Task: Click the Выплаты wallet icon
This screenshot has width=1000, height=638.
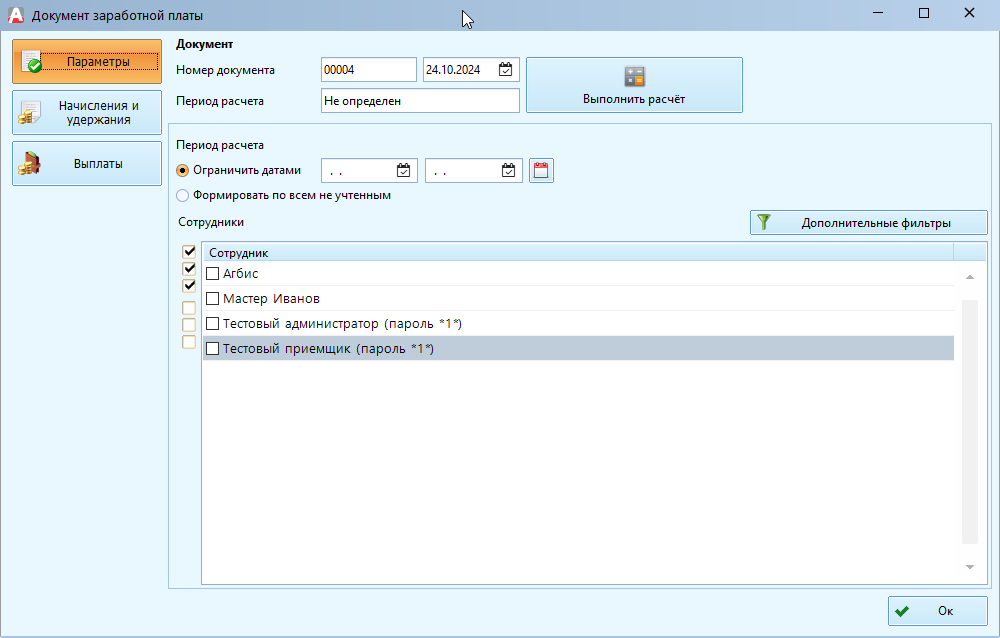Action: pyautogui.click(x=30, y=164)
